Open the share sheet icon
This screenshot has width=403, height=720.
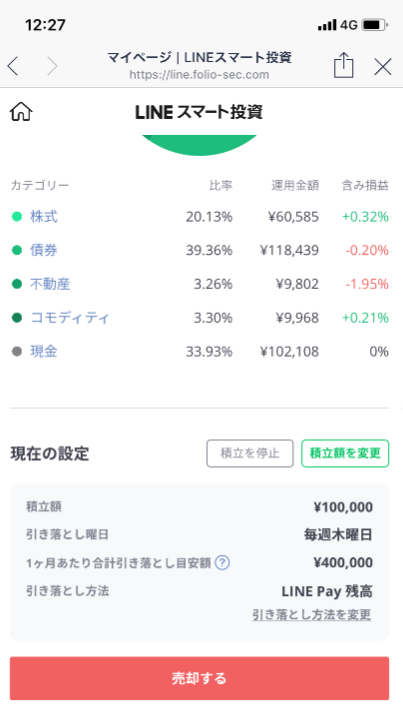(343, 65)
